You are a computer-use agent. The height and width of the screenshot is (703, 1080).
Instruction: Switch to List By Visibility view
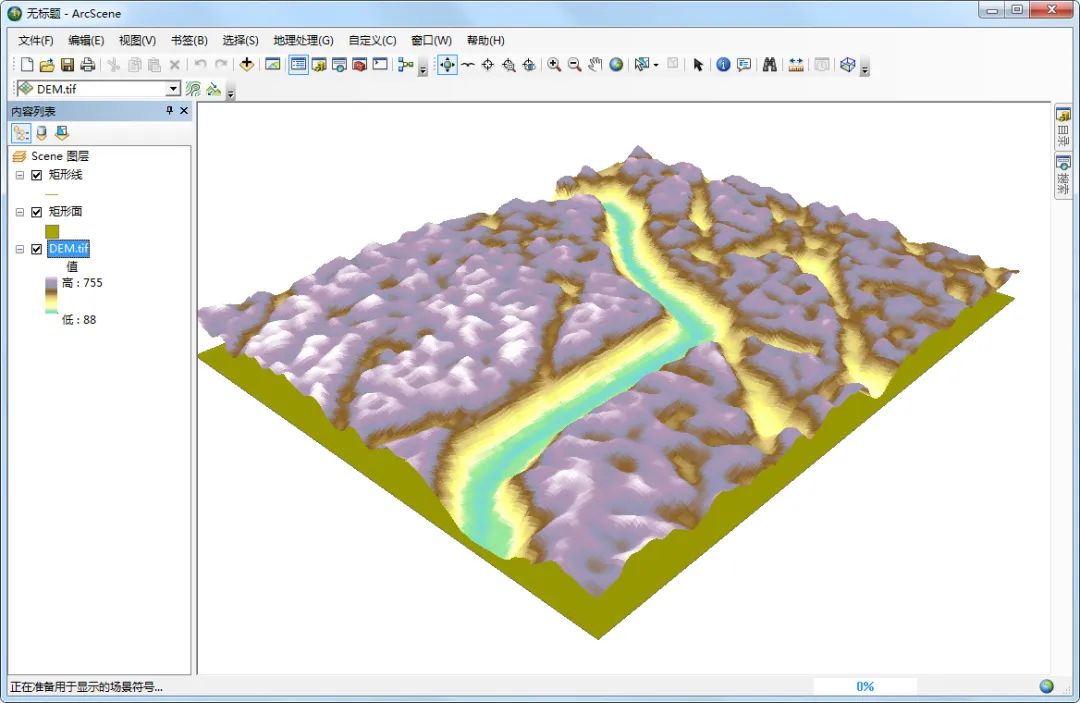[61, 132]
